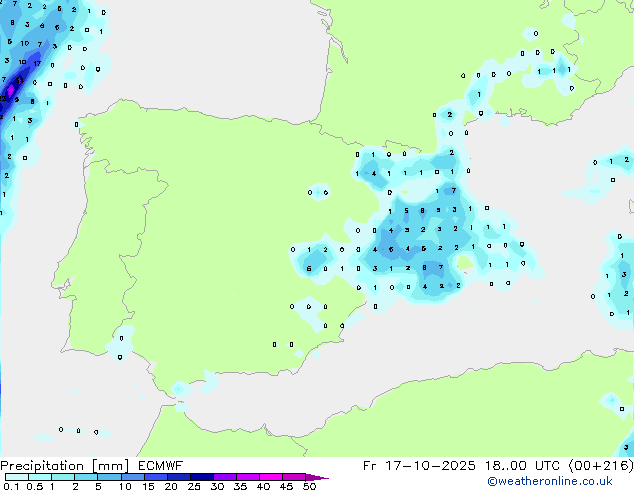Pick the purple 30 to 35 legend swatch
Image resolution: width=634 pixels, height=490 pixels.
[225, 477]
